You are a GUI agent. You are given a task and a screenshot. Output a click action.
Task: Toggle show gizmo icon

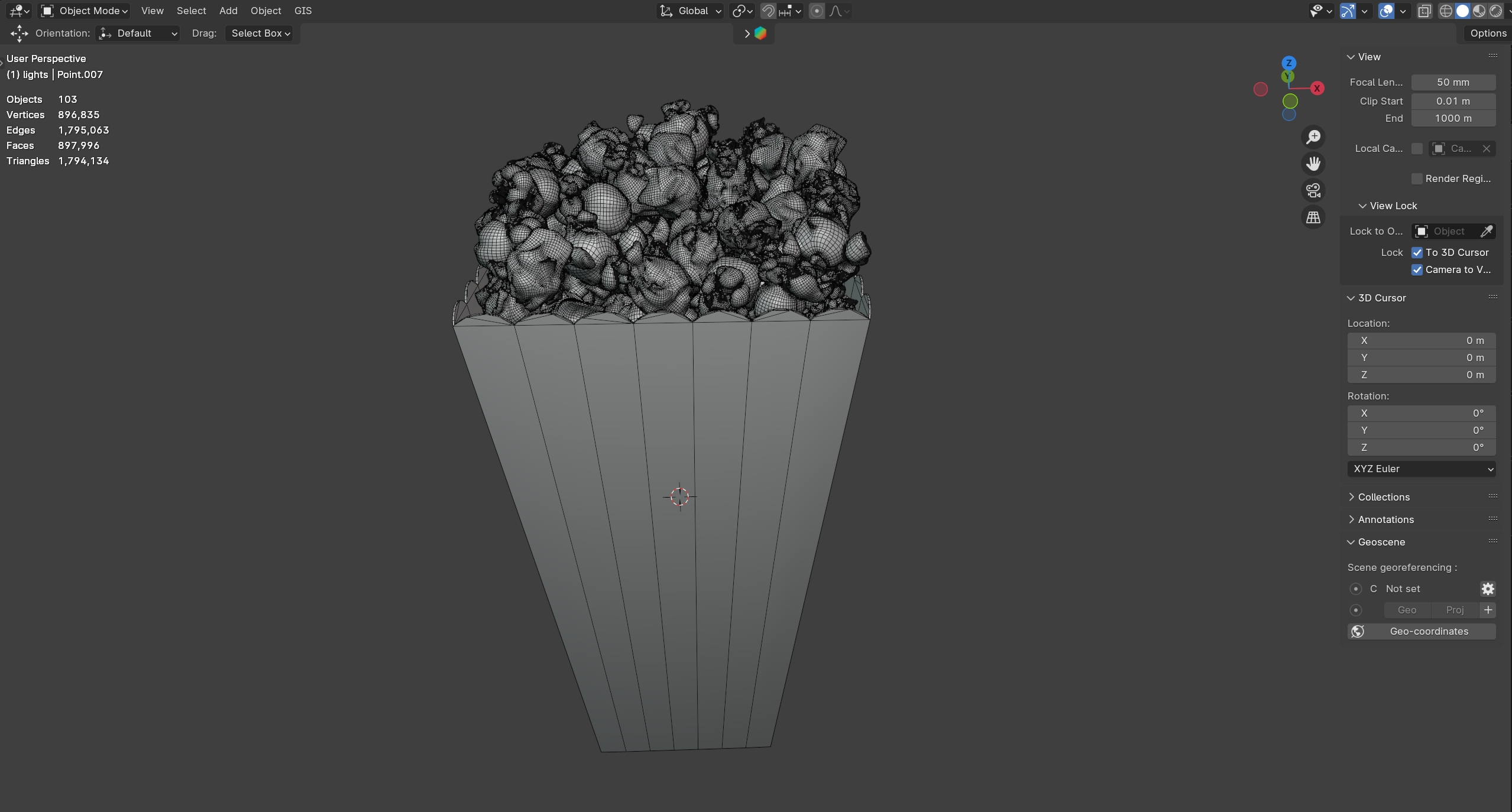[x=1348, y=11]
